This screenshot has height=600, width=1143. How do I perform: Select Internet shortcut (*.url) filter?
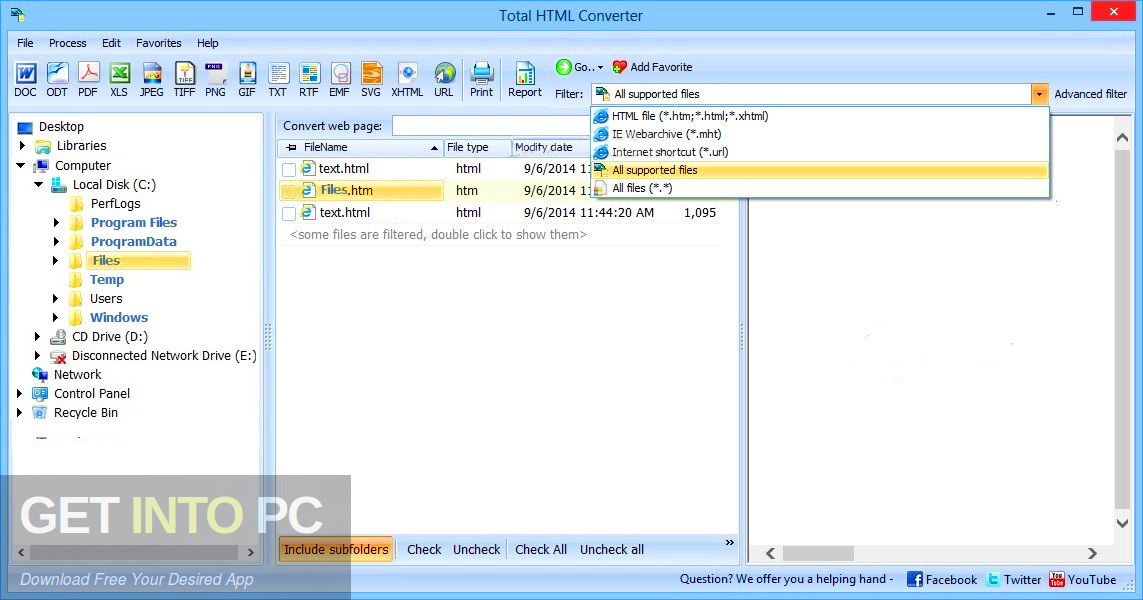pos(820,152)
